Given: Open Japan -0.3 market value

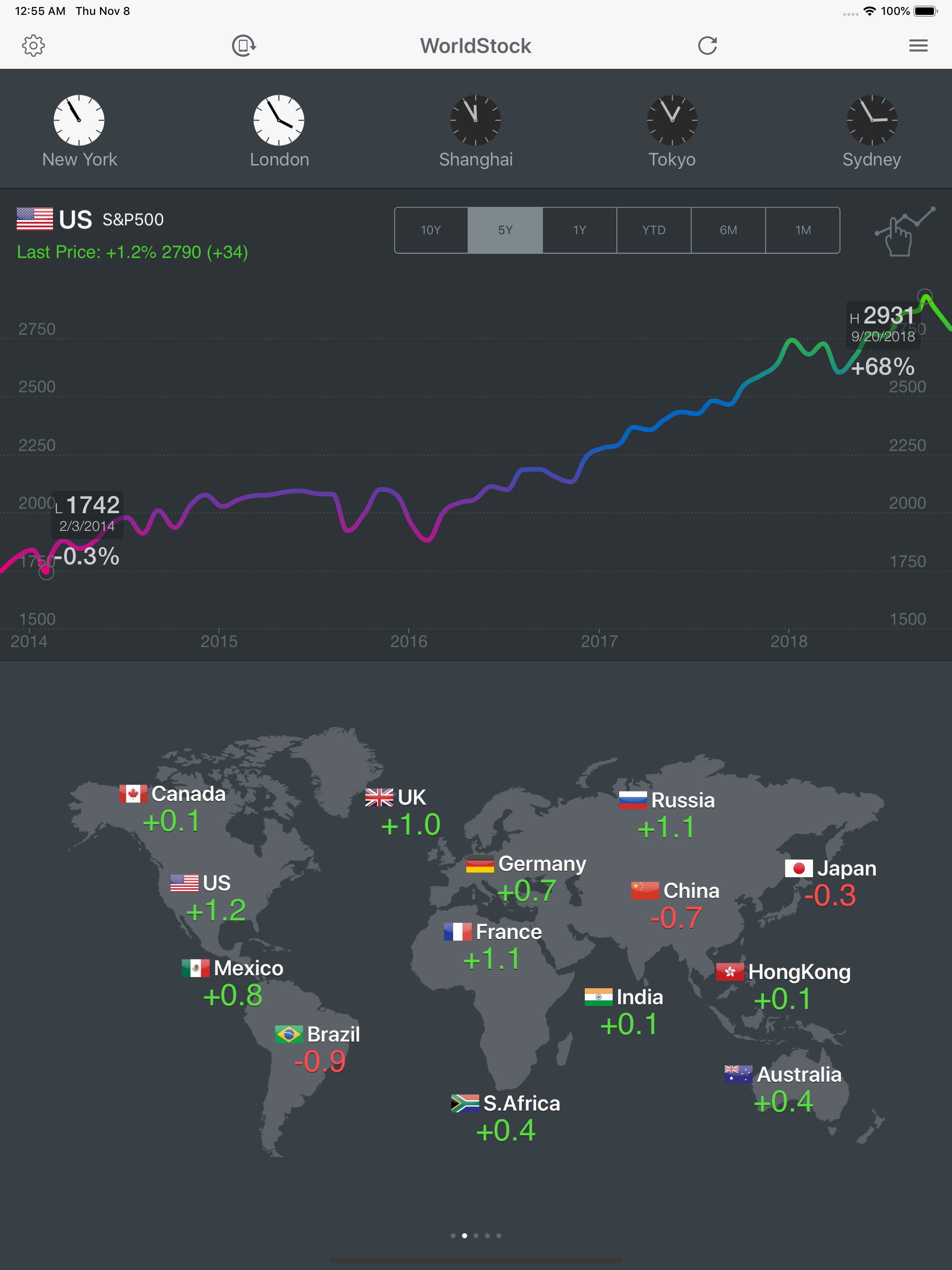Looking at the screenshot, I should coord(830,896).
